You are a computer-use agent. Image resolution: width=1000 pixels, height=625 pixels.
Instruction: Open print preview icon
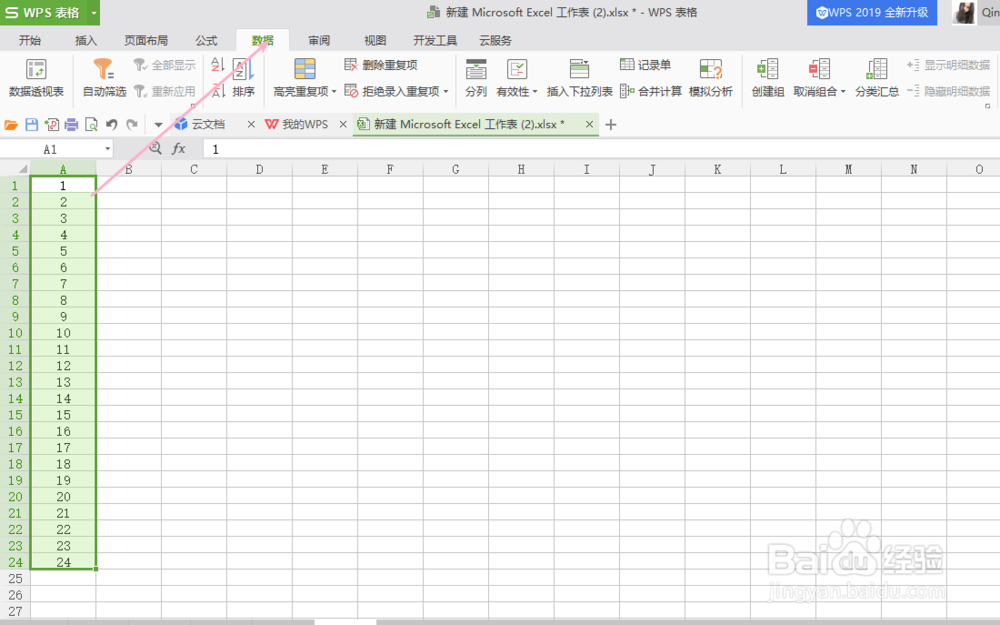[x=91, y=124]
